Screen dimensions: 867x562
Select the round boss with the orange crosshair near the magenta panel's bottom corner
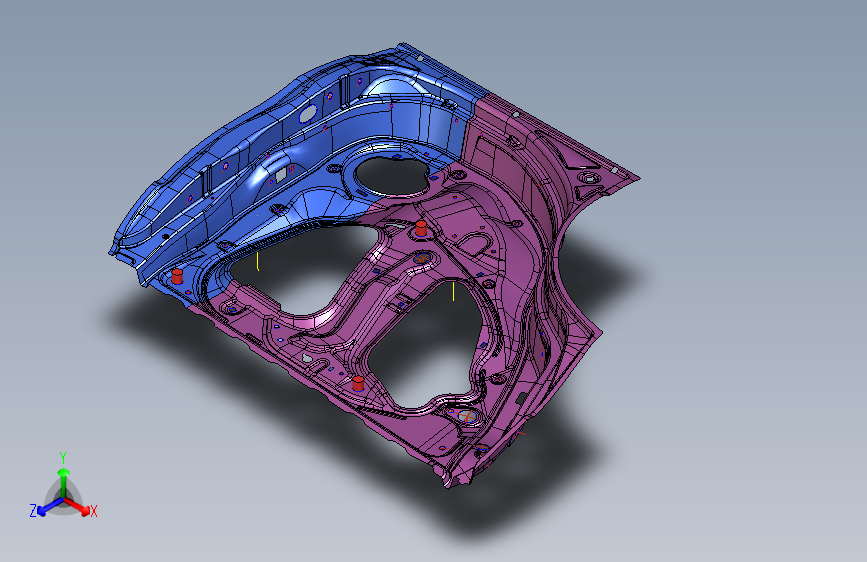tap(467, 416)
